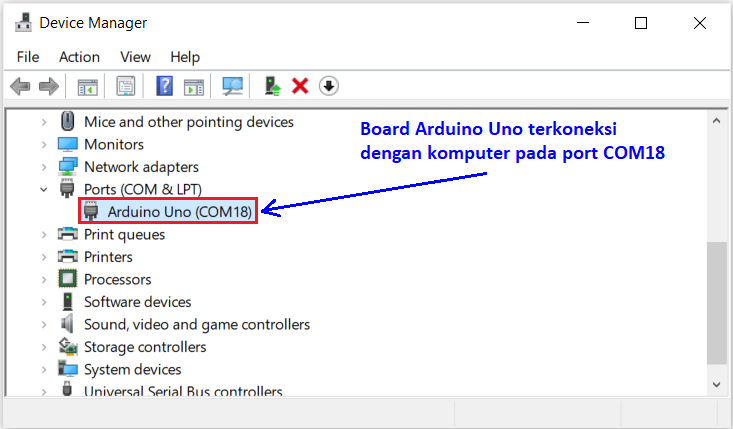Select the Print queues label
Viewport: 733px width, 429px height.
124,235
